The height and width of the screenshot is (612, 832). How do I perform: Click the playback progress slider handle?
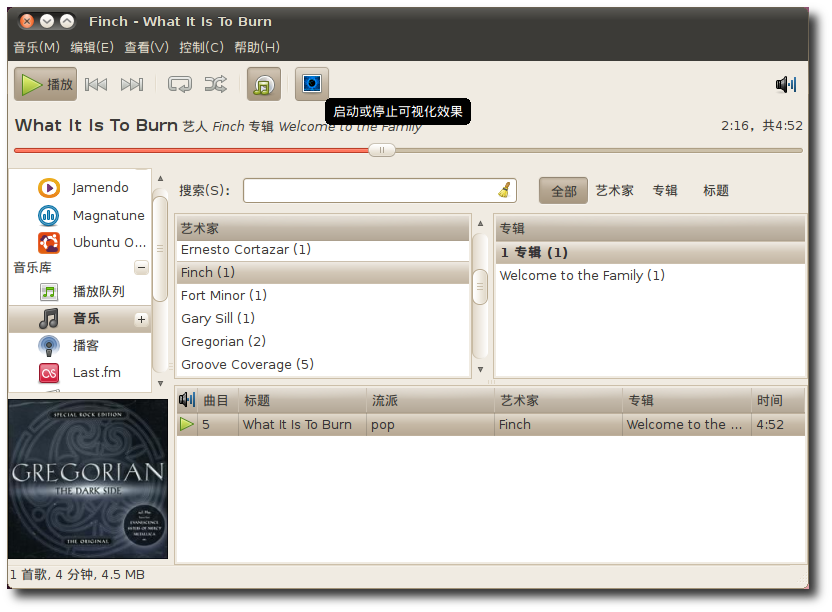(382, 150)
